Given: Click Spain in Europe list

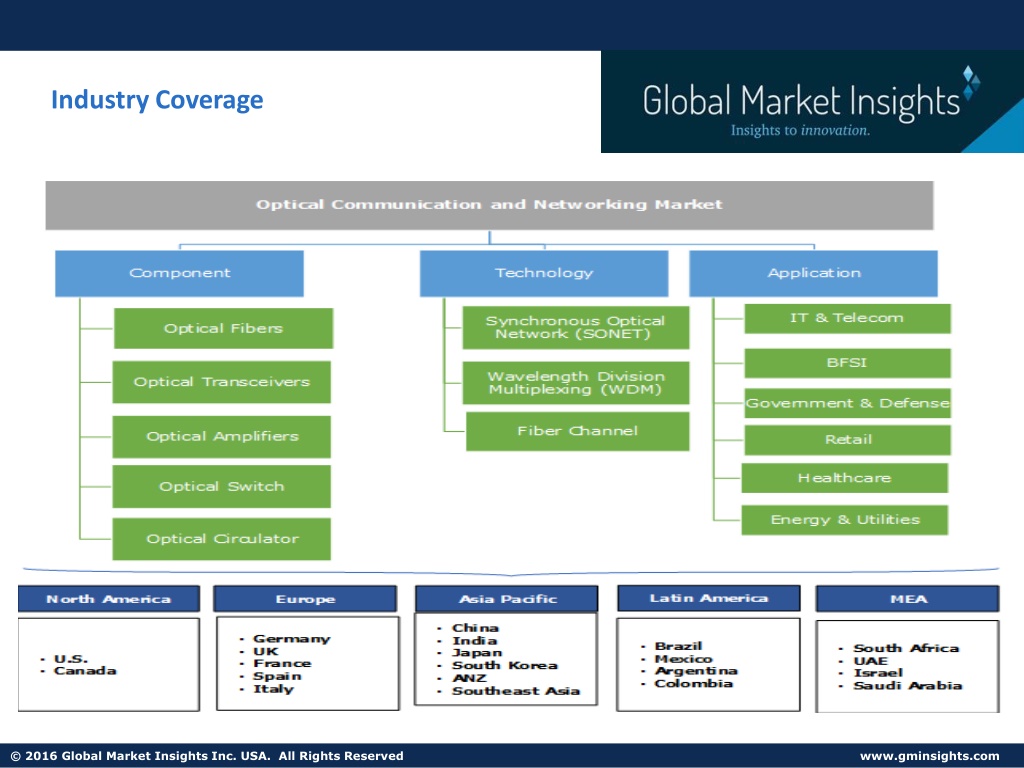Looking at the screenshot, I should pos(277,676).
